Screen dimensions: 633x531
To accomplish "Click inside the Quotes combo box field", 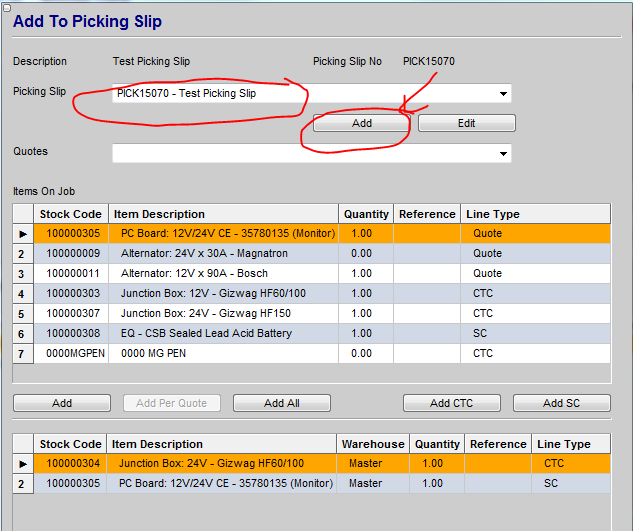I will click(x=300, y=154).
